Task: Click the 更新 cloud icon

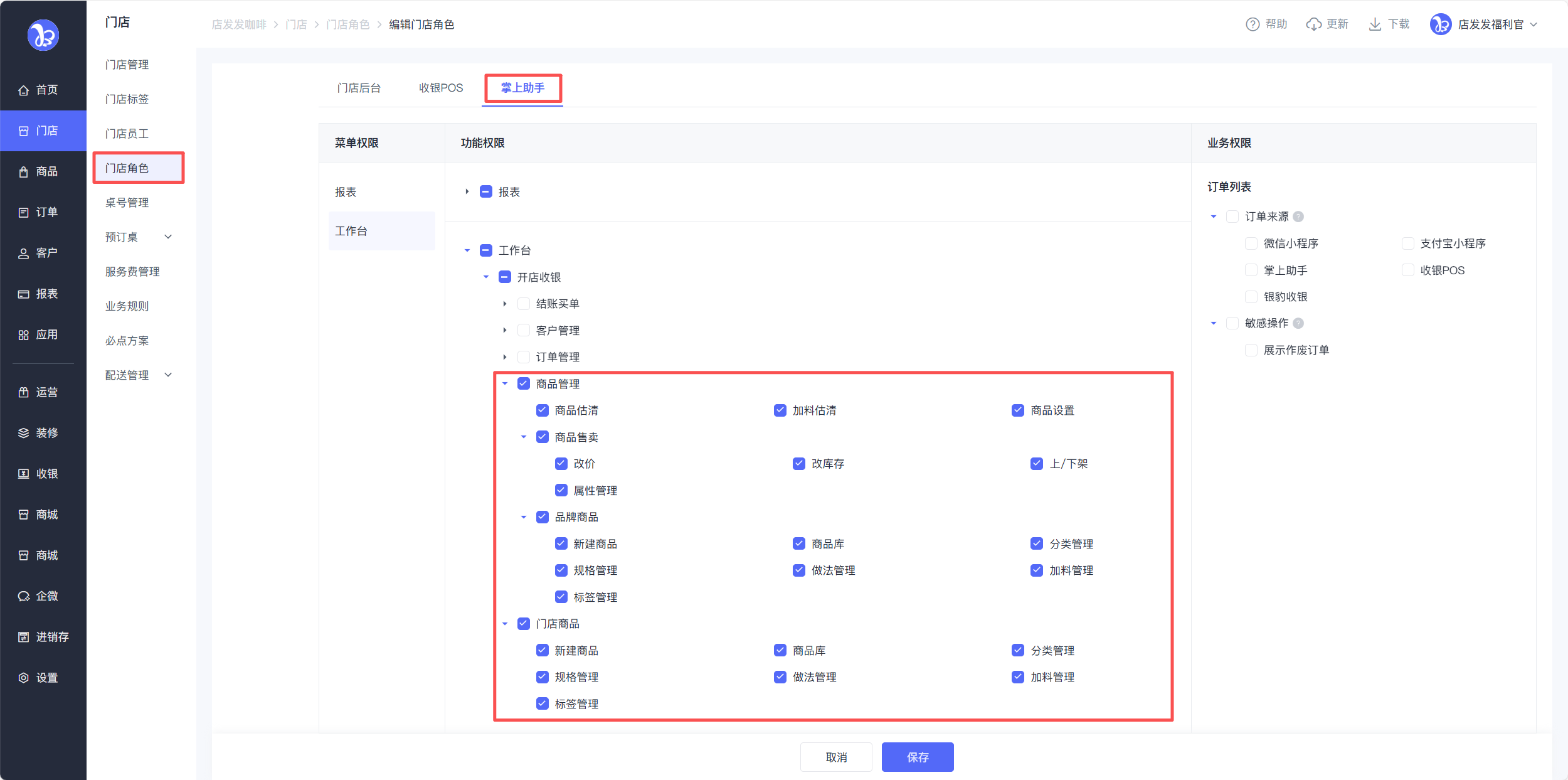Action: point(1313,24)
